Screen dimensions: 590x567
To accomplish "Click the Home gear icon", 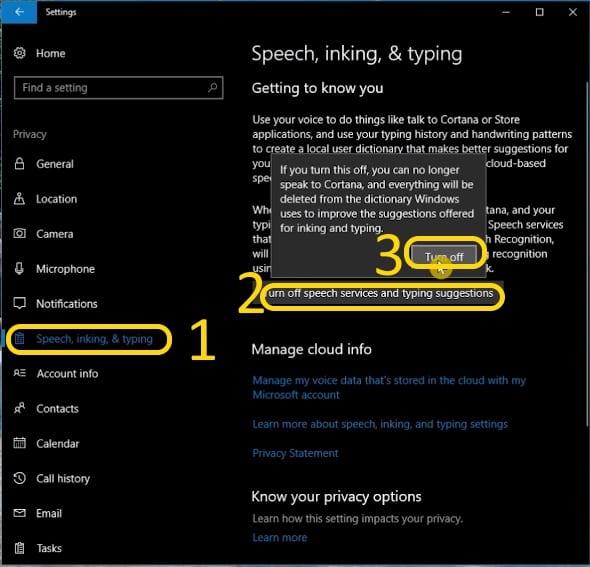I will (x=20, y=53).
